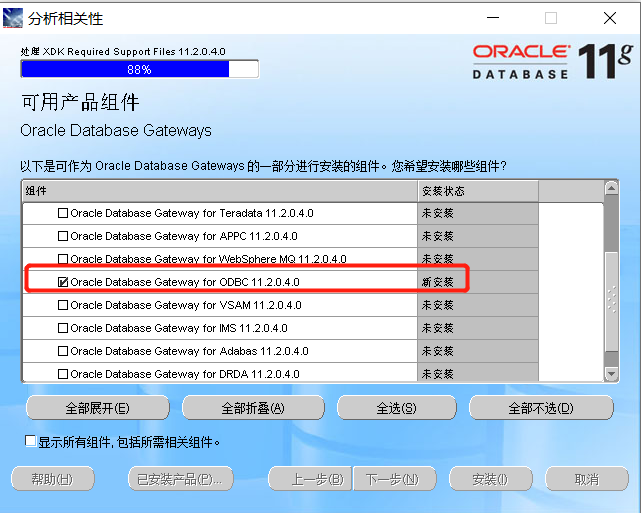Click scrollbar up arrow in component list
This screenshot has height=513, width=641.
612,188
